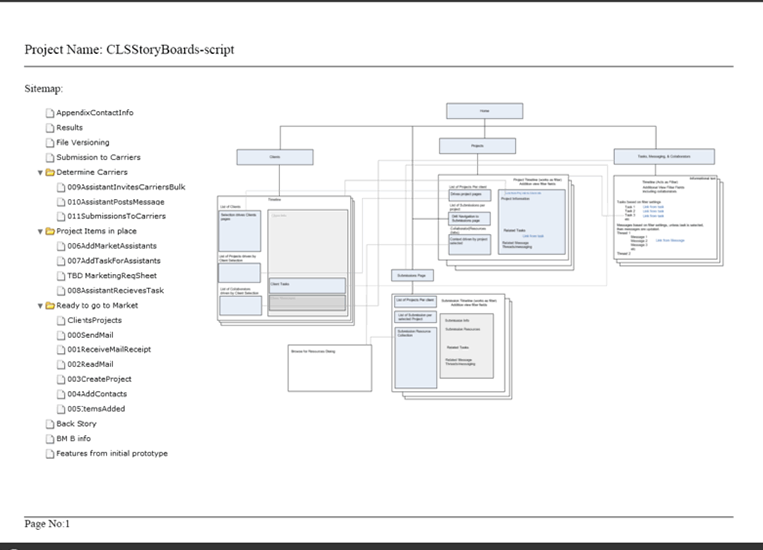This screenshot has width=763, height=550.
Task: Select 003CreateProject in the sitemap tree
Action: (x=99, y=379)
